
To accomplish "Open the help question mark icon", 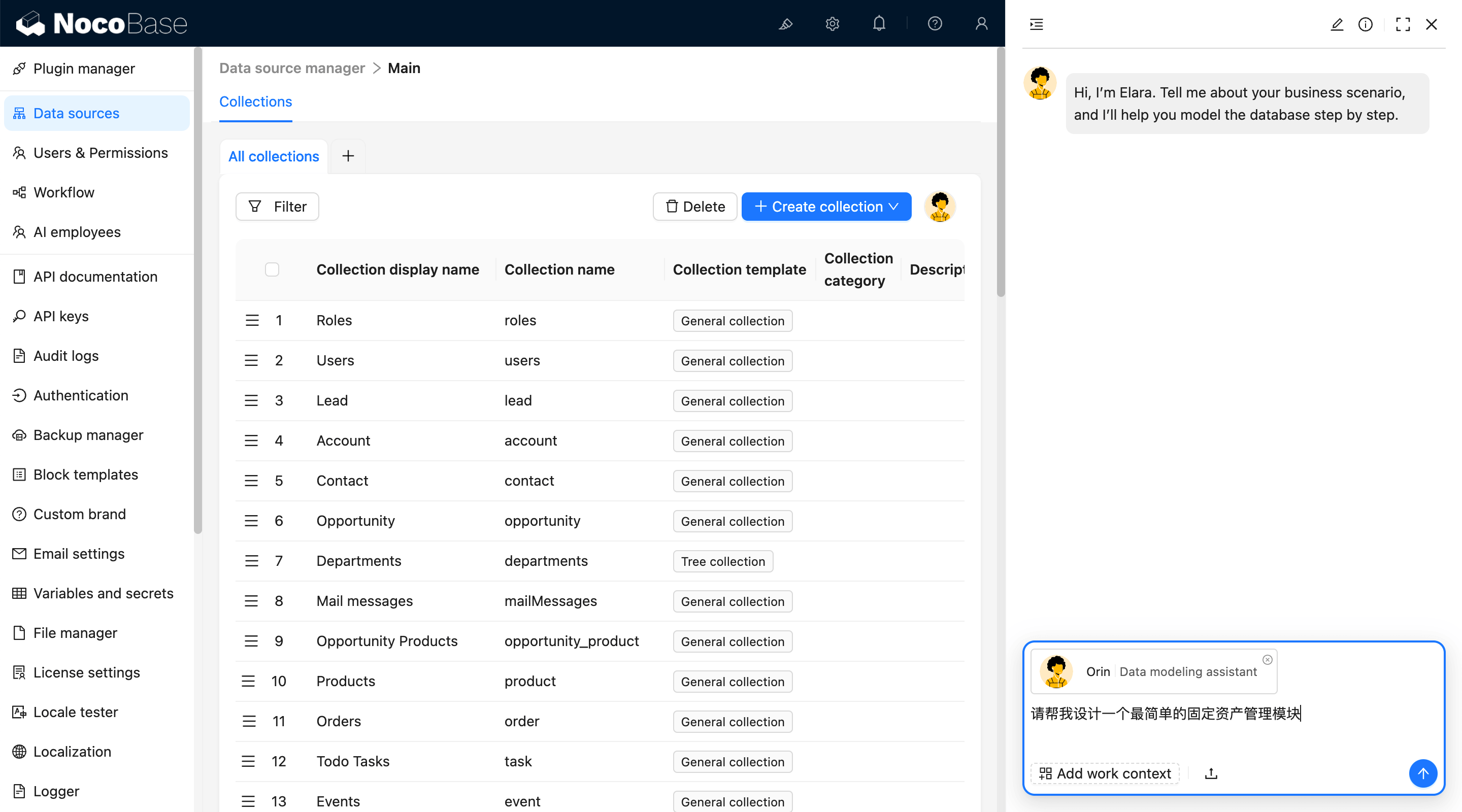I will [x=935, y=23].
